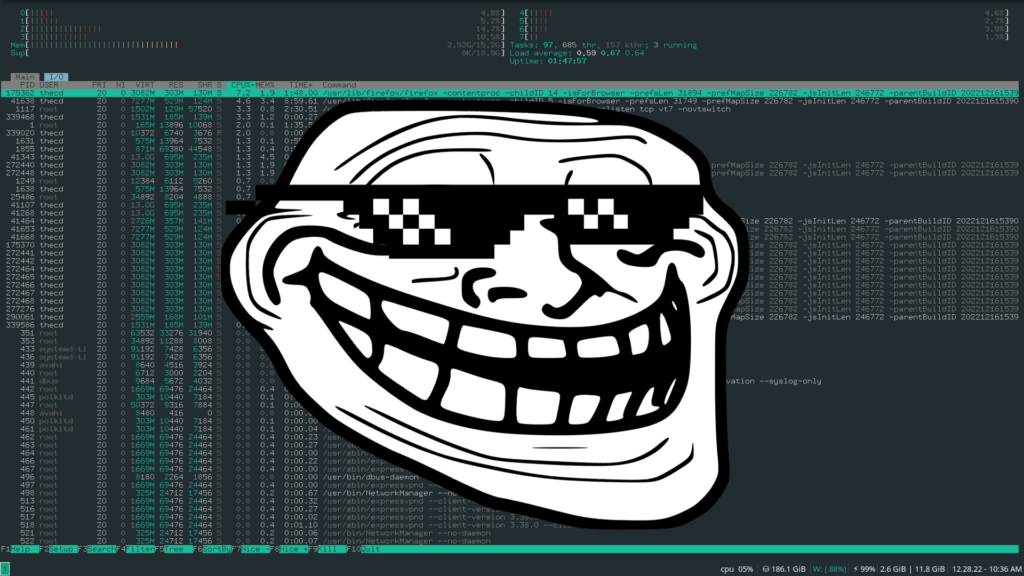
Task: Click the F7 Nice - button
Action: [x=250, y=549]
